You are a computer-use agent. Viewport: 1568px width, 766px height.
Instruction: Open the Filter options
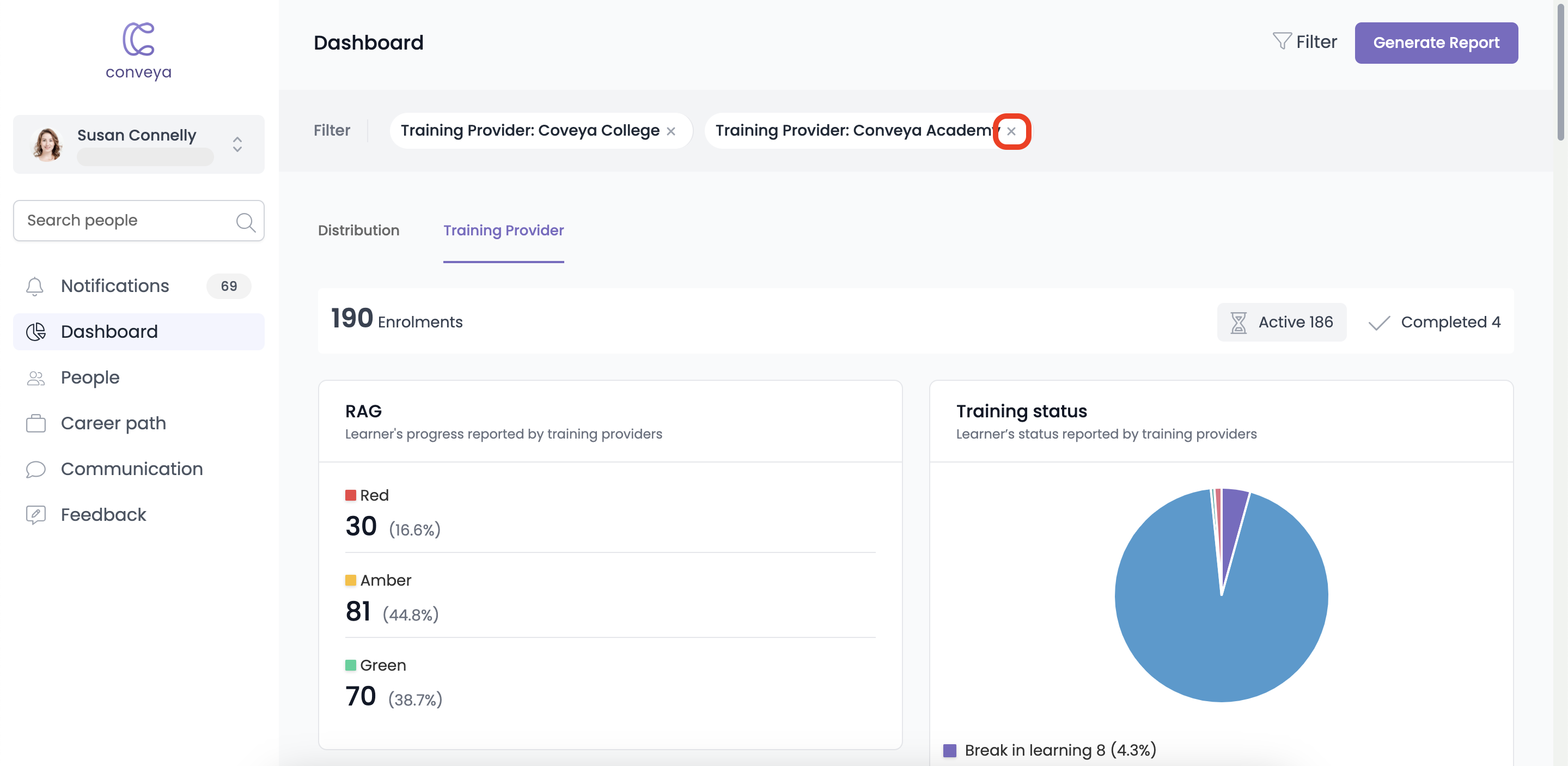click(x=1304, y=41)
